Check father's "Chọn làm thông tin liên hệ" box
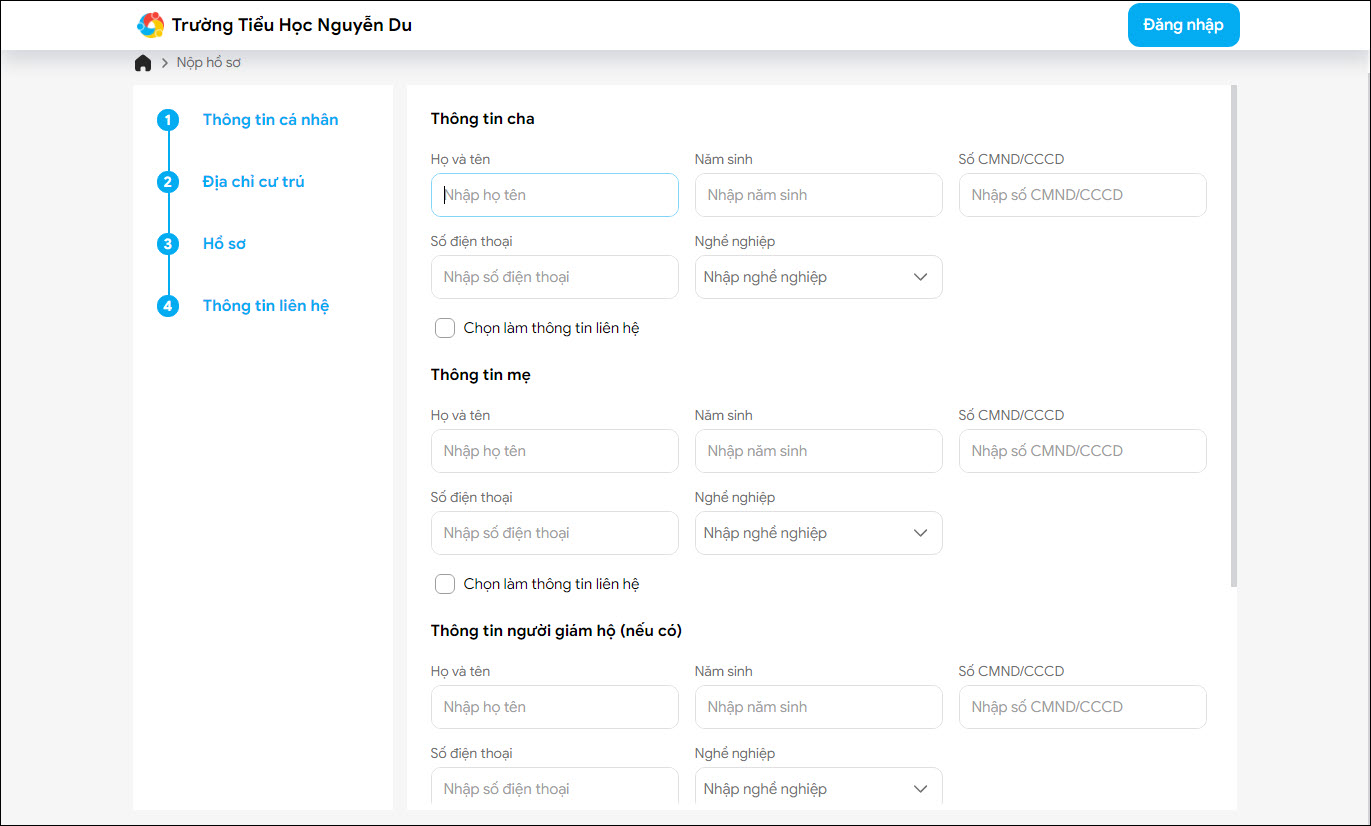1371x826 pixels. point(445,328)
